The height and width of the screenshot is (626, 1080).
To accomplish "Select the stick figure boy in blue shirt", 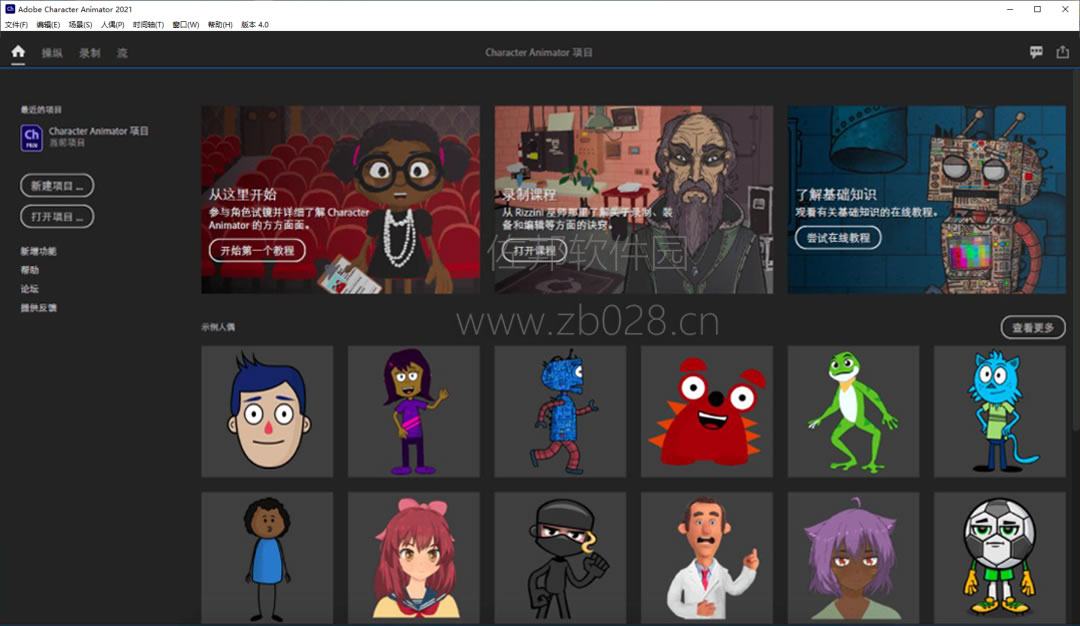I will click(267, 558).
